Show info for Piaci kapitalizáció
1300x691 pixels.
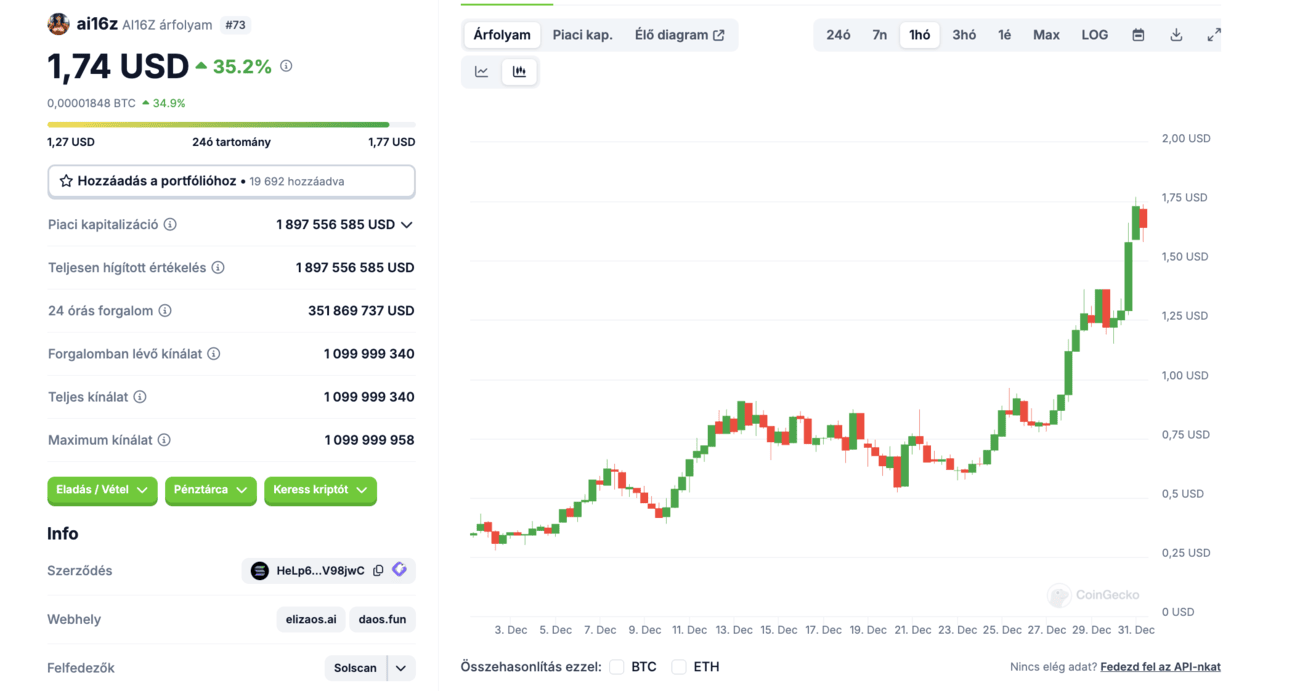coord(170,224)
